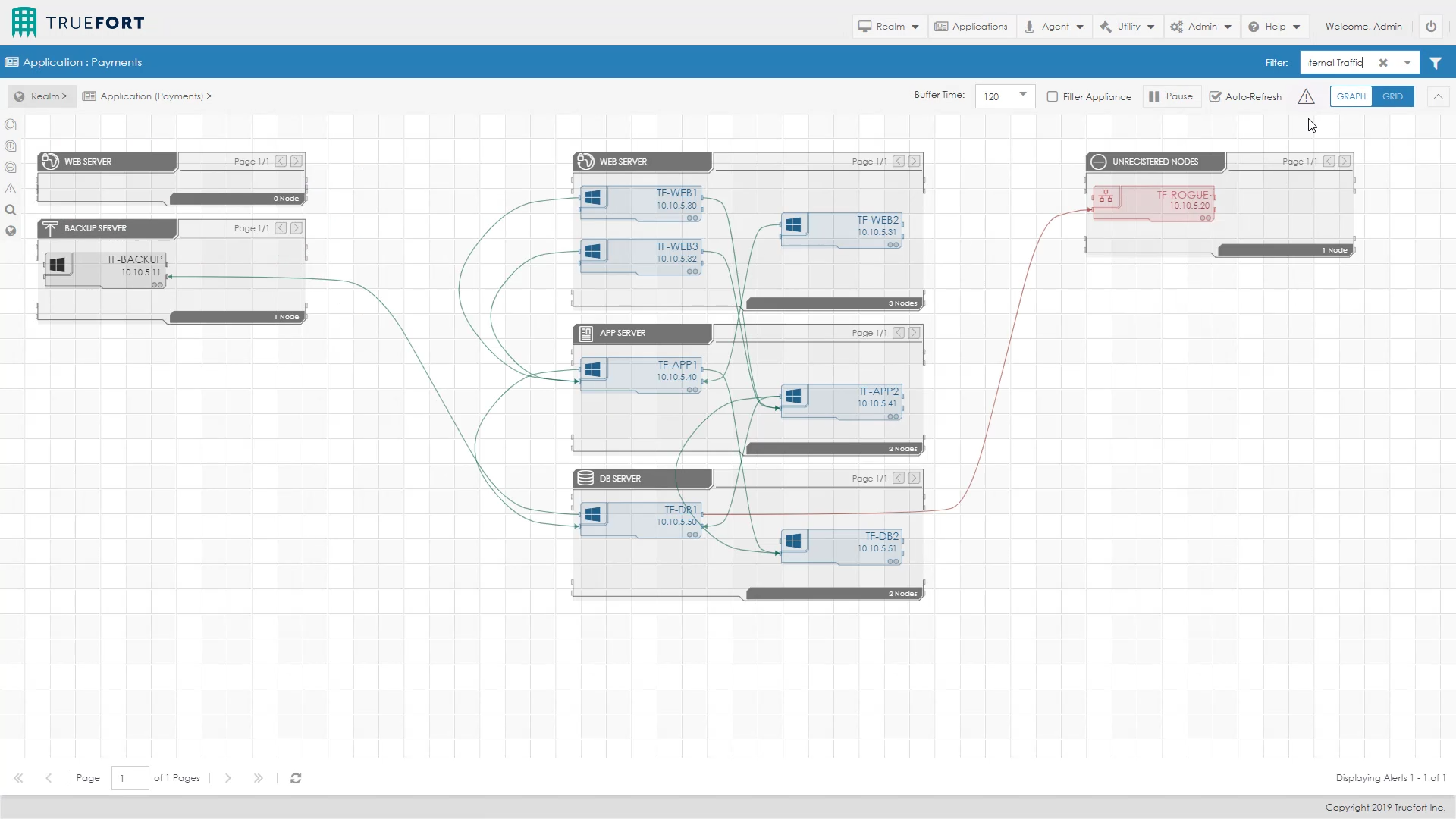Open the Applications menu item
This screenshot has height=819, width=1456.
(971, 27)
